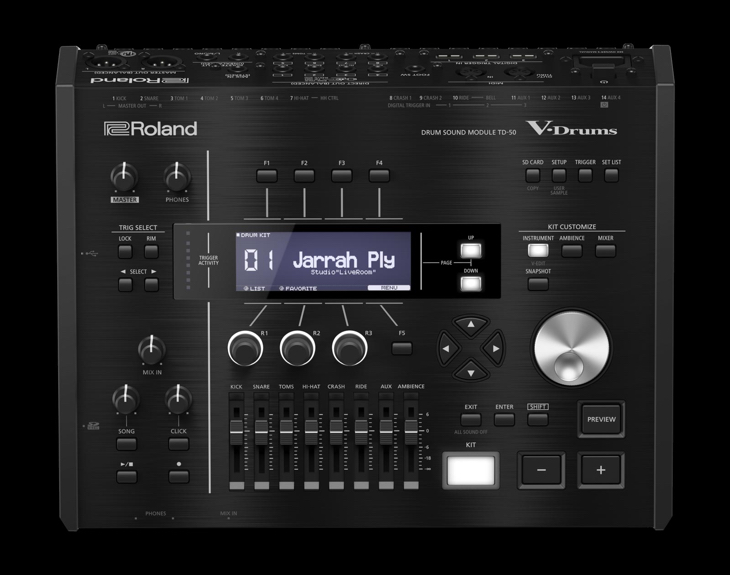Click the PHONES volume knob
Screen dimensions: 730x575
click(x=177, y=177)
